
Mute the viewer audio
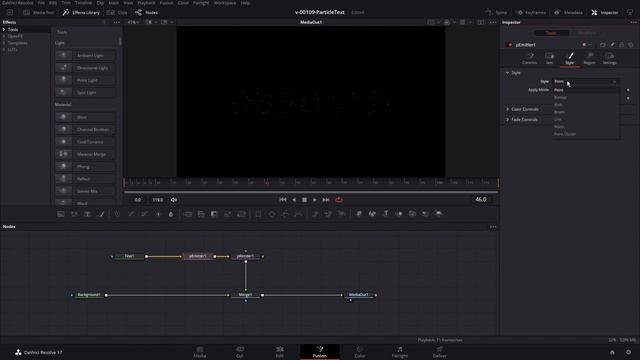174,200
